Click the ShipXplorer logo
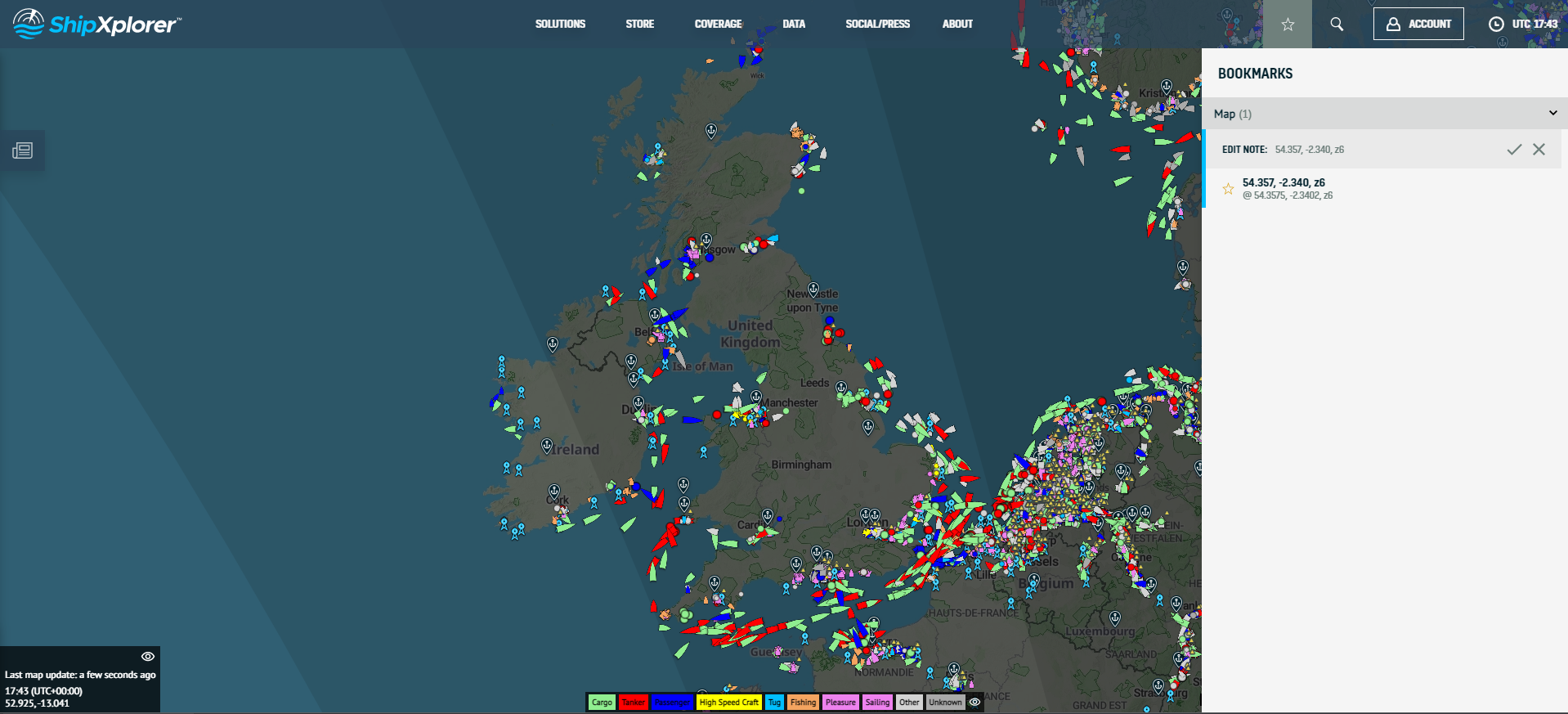The height and width of the screenshot is (714, 1568). pos(96,25)
